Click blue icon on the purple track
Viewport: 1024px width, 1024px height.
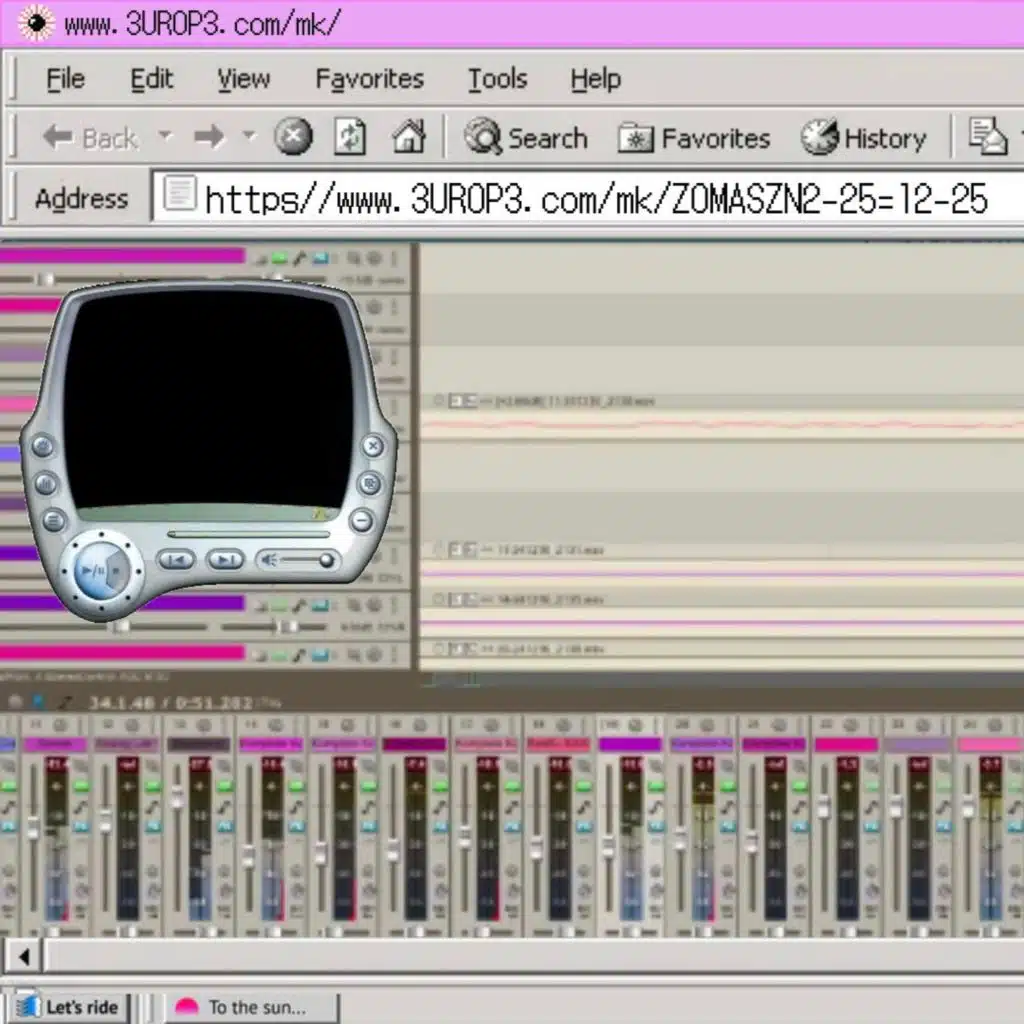(320, 606)
